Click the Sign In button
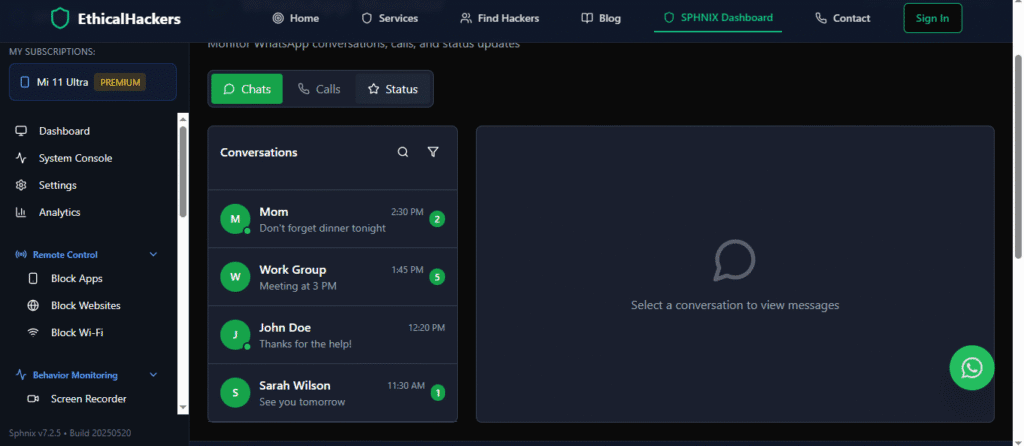The image size is (1024, 446). pyautogui.click(x=932, y=18)
